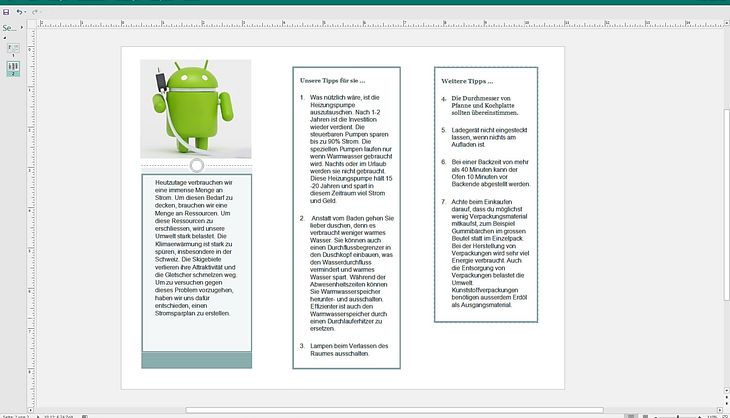Image resolution: width=730 pixels, height=418 pixels.
Task: Click tip 7 'Achte beim Einkaufen darauf'
Action: [486, 253]
